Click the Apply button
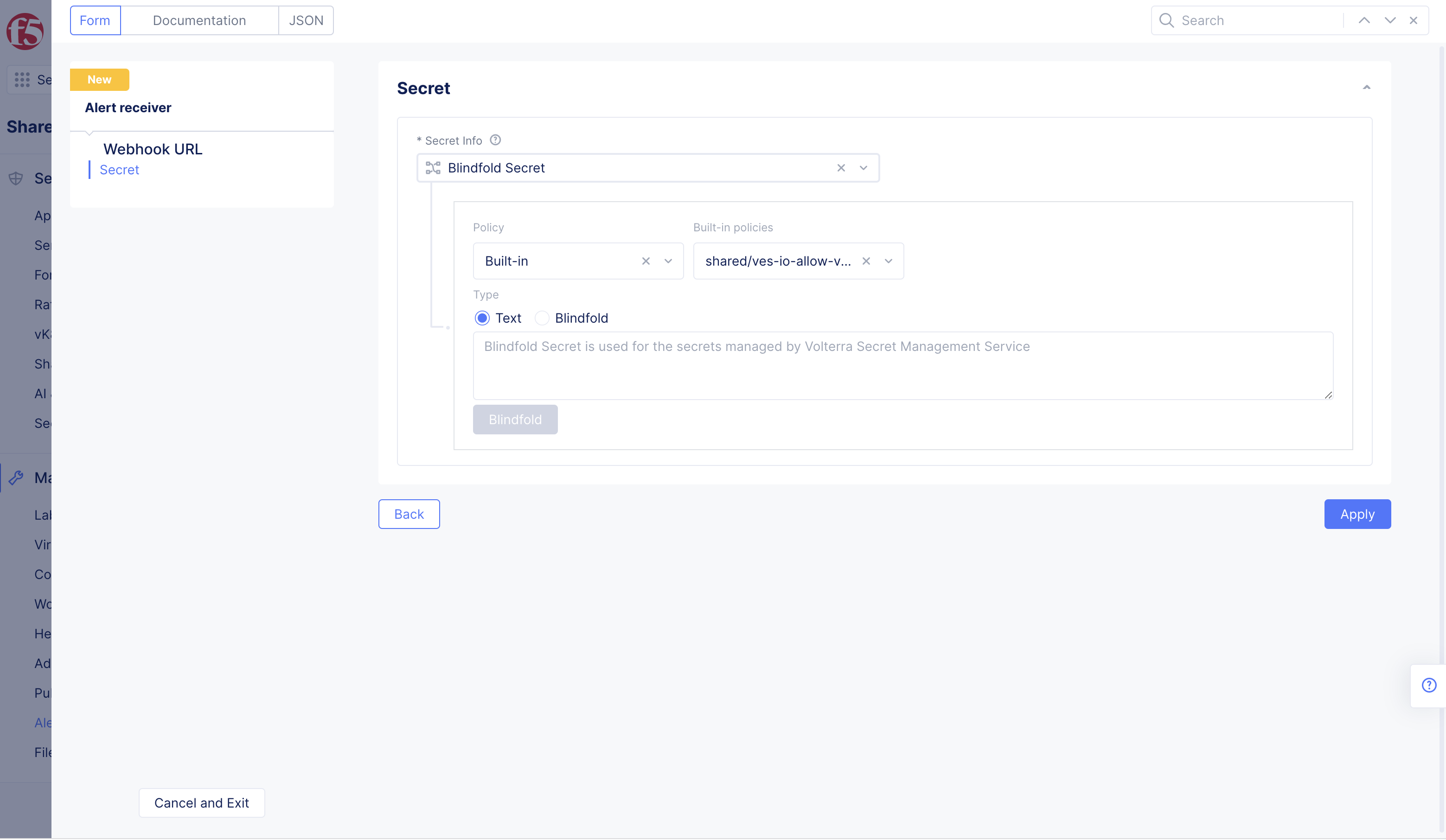The height and width of the screenshot is (840, 1446). click(1357, 514)
